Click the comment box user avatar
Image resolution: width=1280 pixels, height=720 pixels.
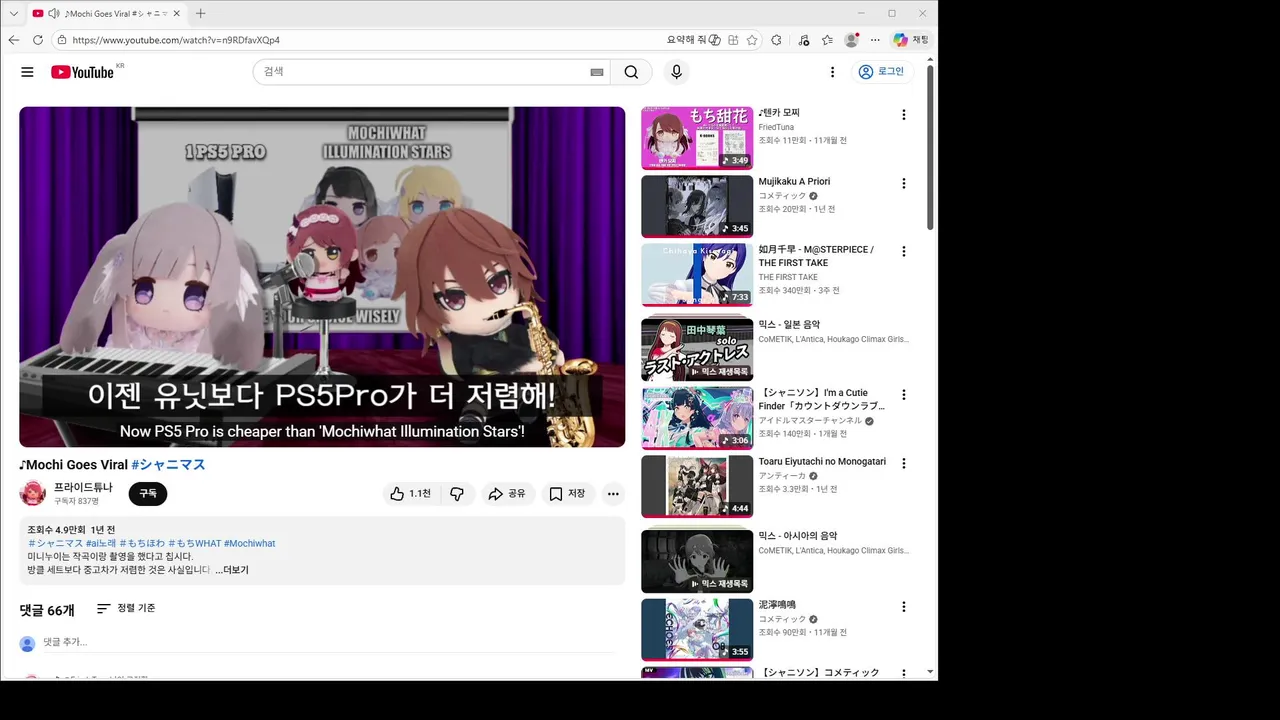[x=27, y=643]
